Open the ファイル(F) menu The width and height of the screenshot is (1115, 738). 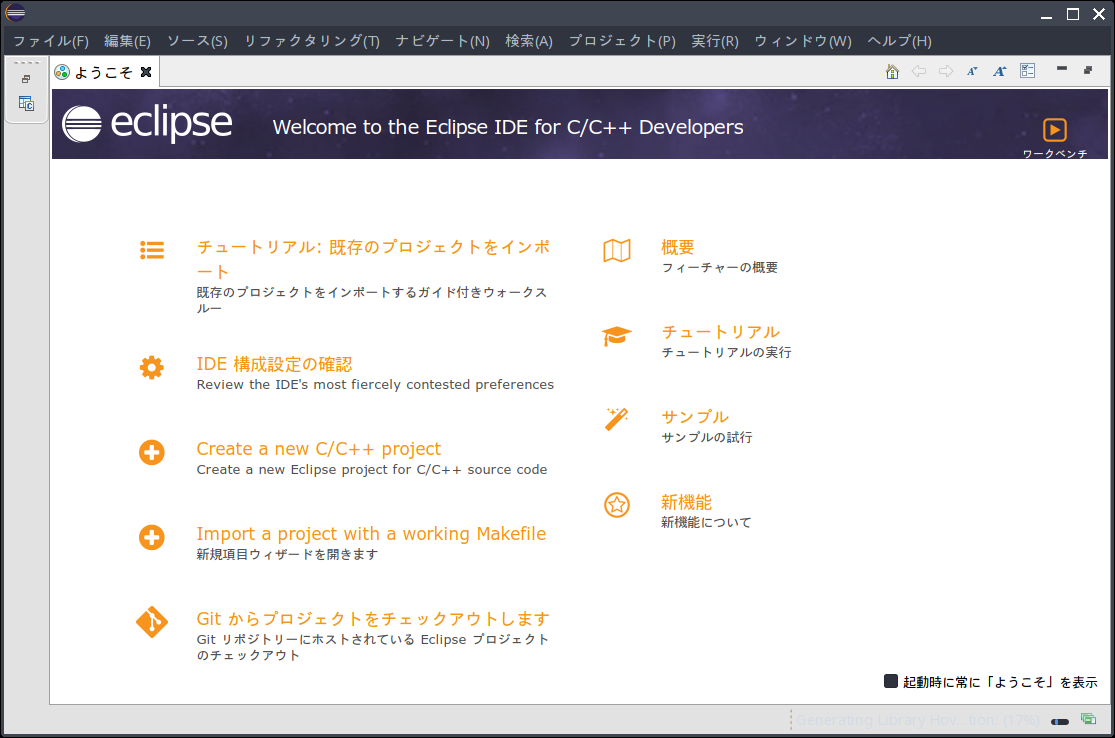50,41
